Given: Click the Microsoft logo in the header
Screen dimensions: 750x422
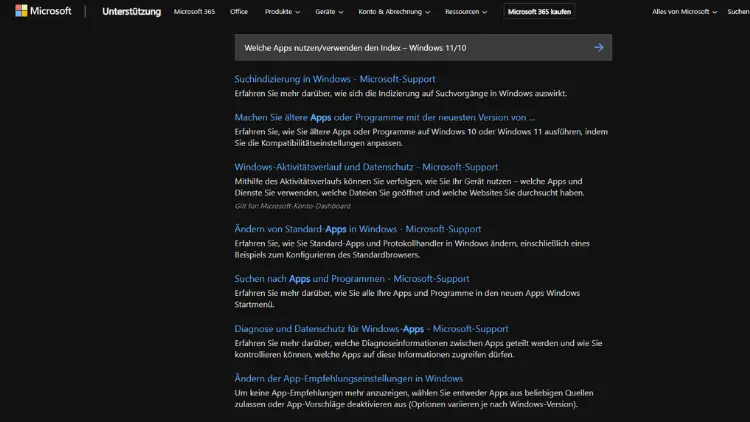Looking at the screenshot, I should [43, 11].
